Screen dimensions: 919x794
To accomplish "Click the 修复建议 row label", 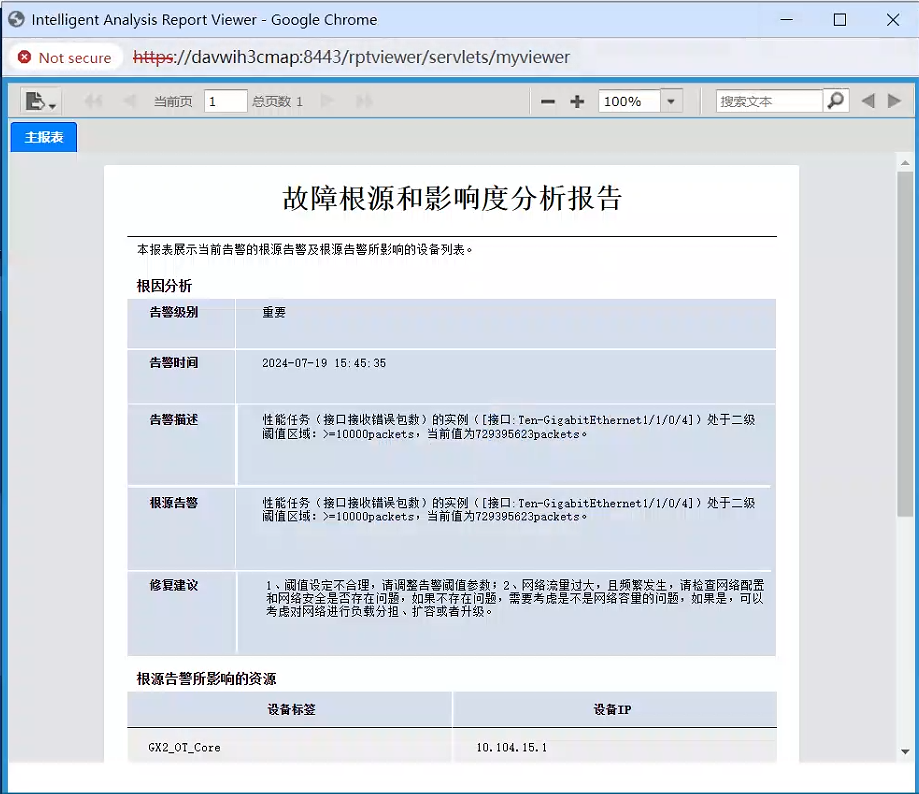I will [173, 585].
